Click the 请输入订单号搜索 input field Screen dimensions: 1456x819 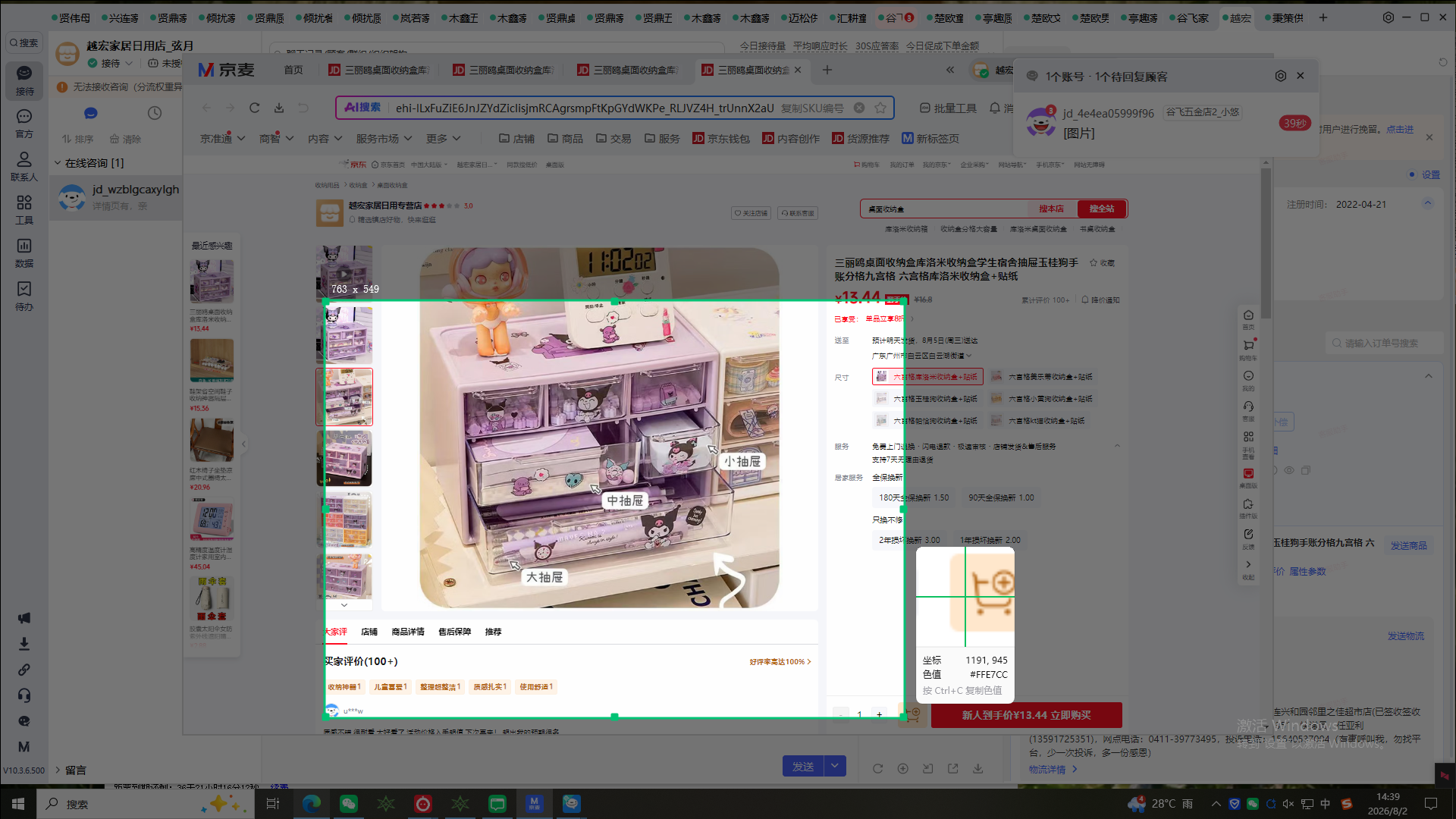[x=1385, y=344]
